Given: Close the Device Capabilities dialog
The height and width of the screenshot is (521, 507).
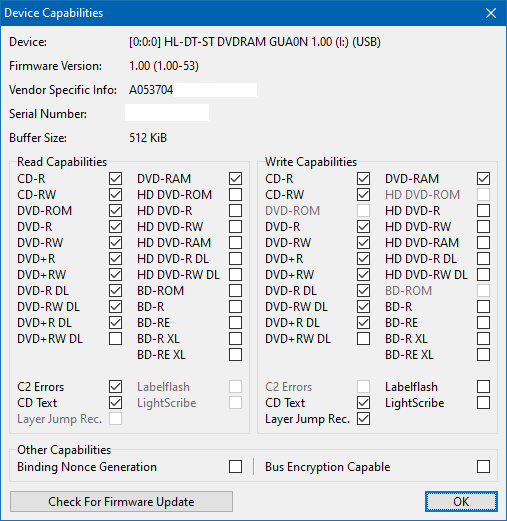Looking at the screenshot, I should point(491,13).
